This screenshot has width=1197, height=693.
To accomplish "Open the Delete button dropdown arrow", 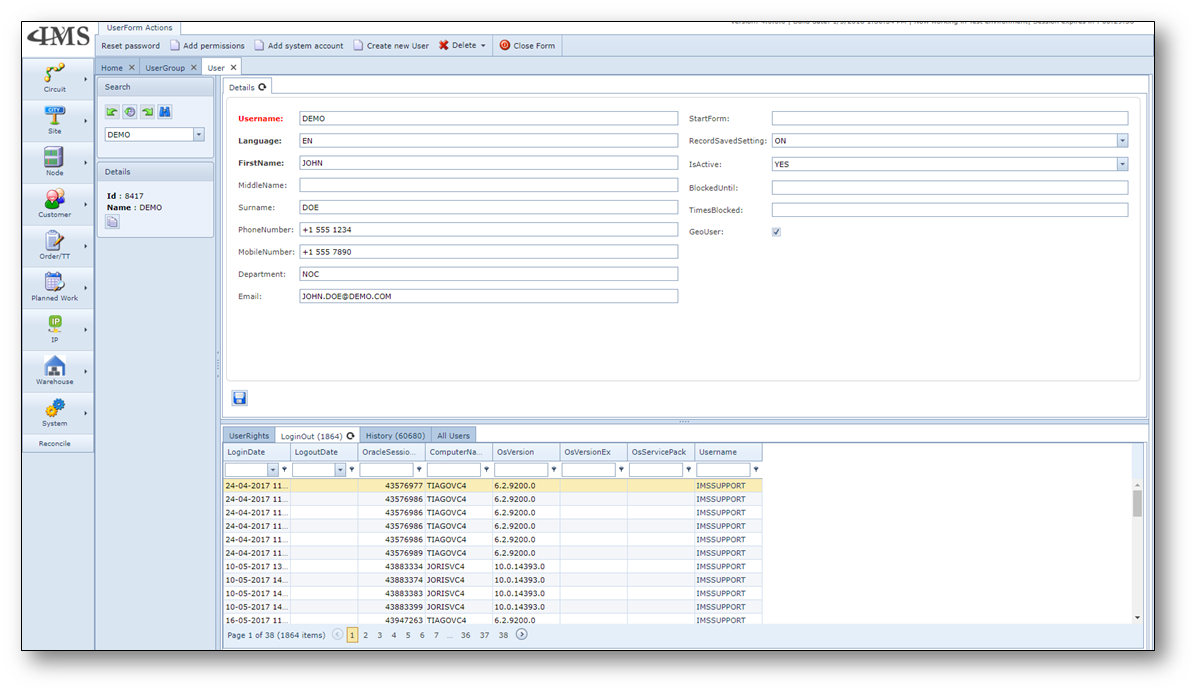I will tap(483, 46).
